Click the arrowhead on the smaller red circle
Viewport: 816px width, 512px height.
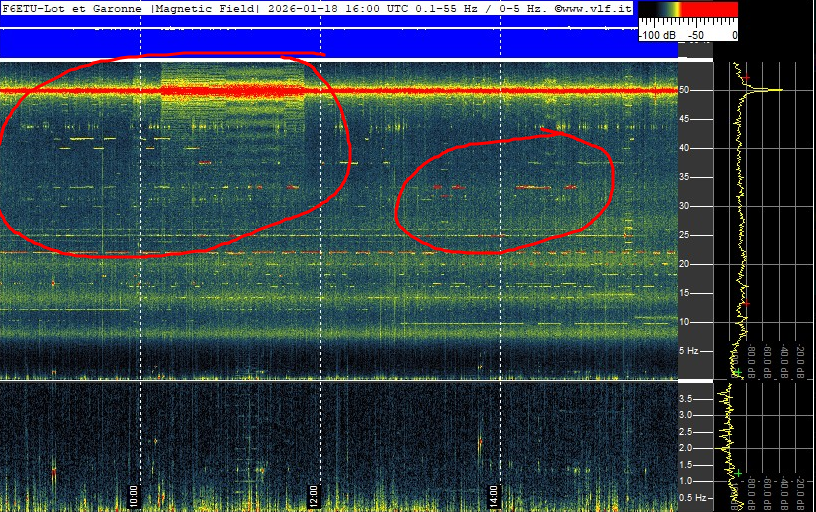point(550,131)
